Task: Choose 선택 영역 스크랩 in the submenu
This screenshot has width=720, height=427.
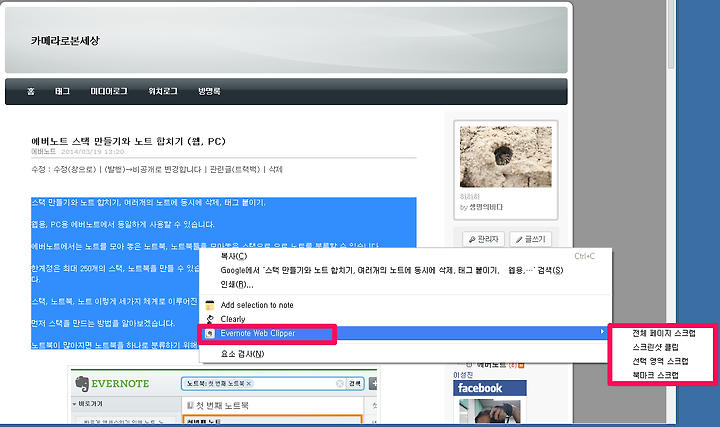Action: click(x=660, y=361)
